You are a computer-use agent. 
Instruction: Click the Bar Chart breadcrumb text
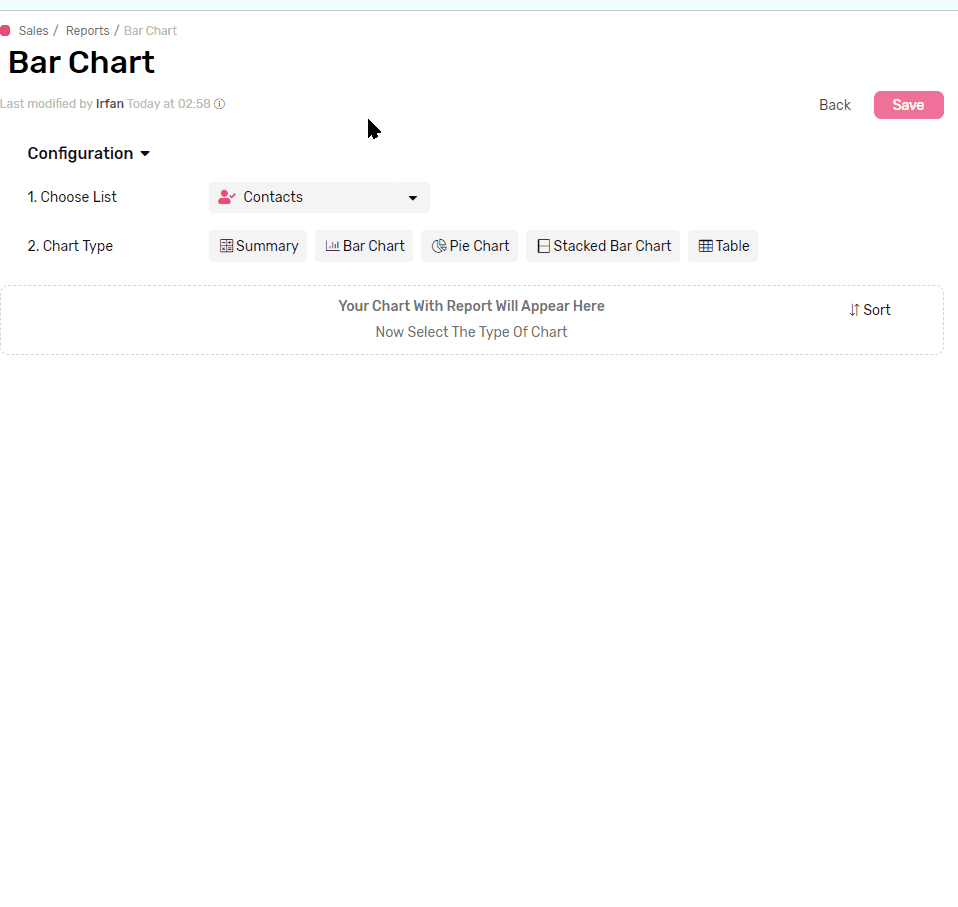[150, 31]
